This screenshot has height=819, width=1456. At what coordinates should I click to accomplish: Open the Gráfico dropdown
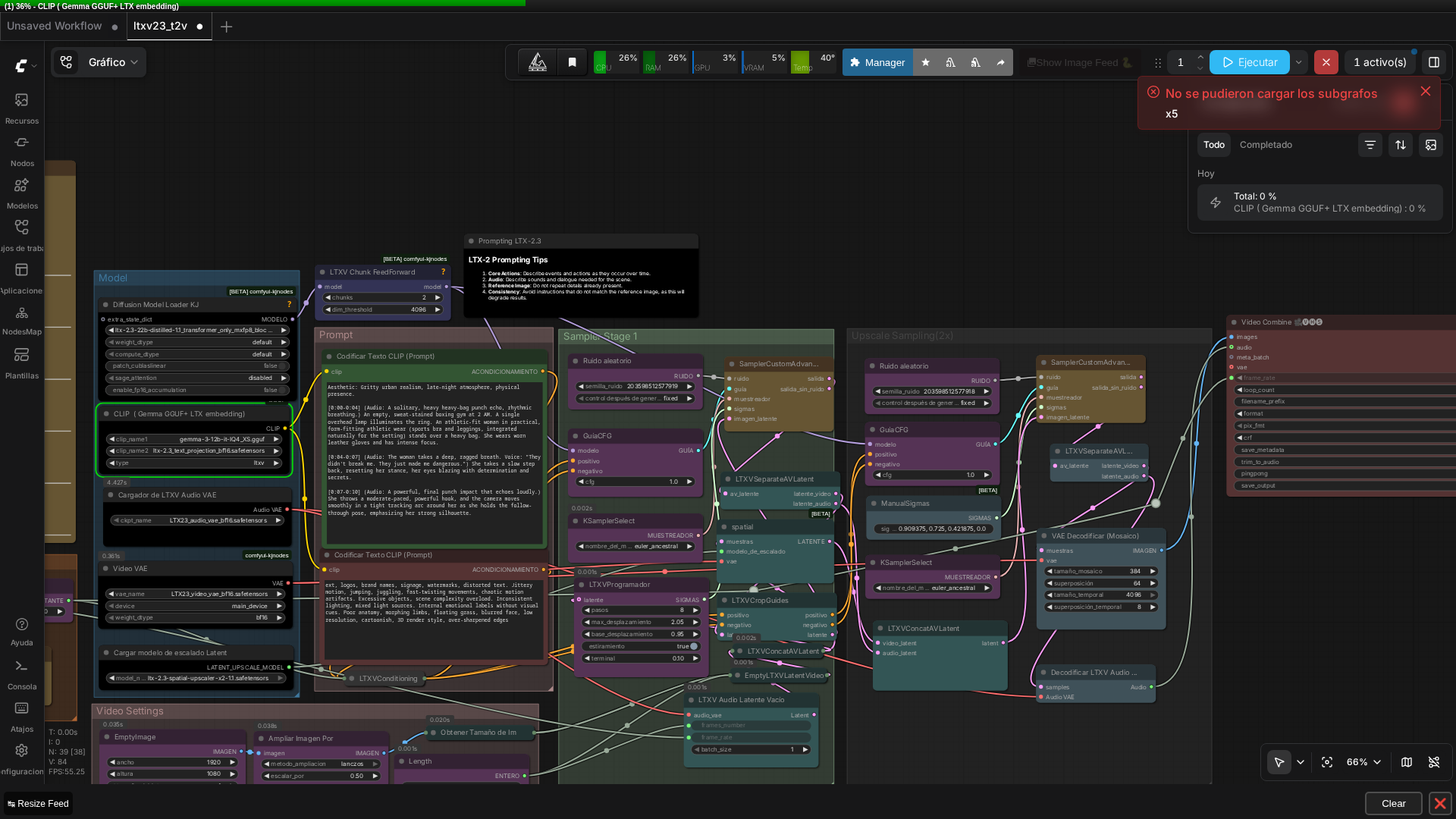pyautogui.click(x=113, y=62)
